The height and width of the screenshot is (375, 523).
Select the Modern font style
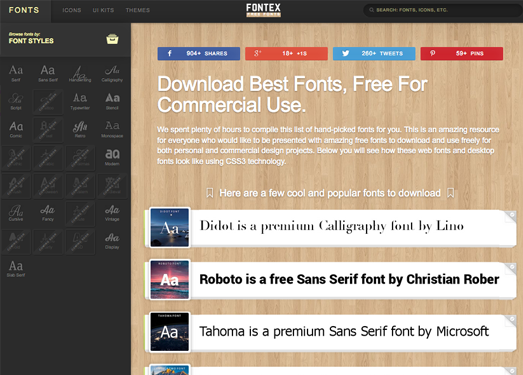click(x=112, y=157)
